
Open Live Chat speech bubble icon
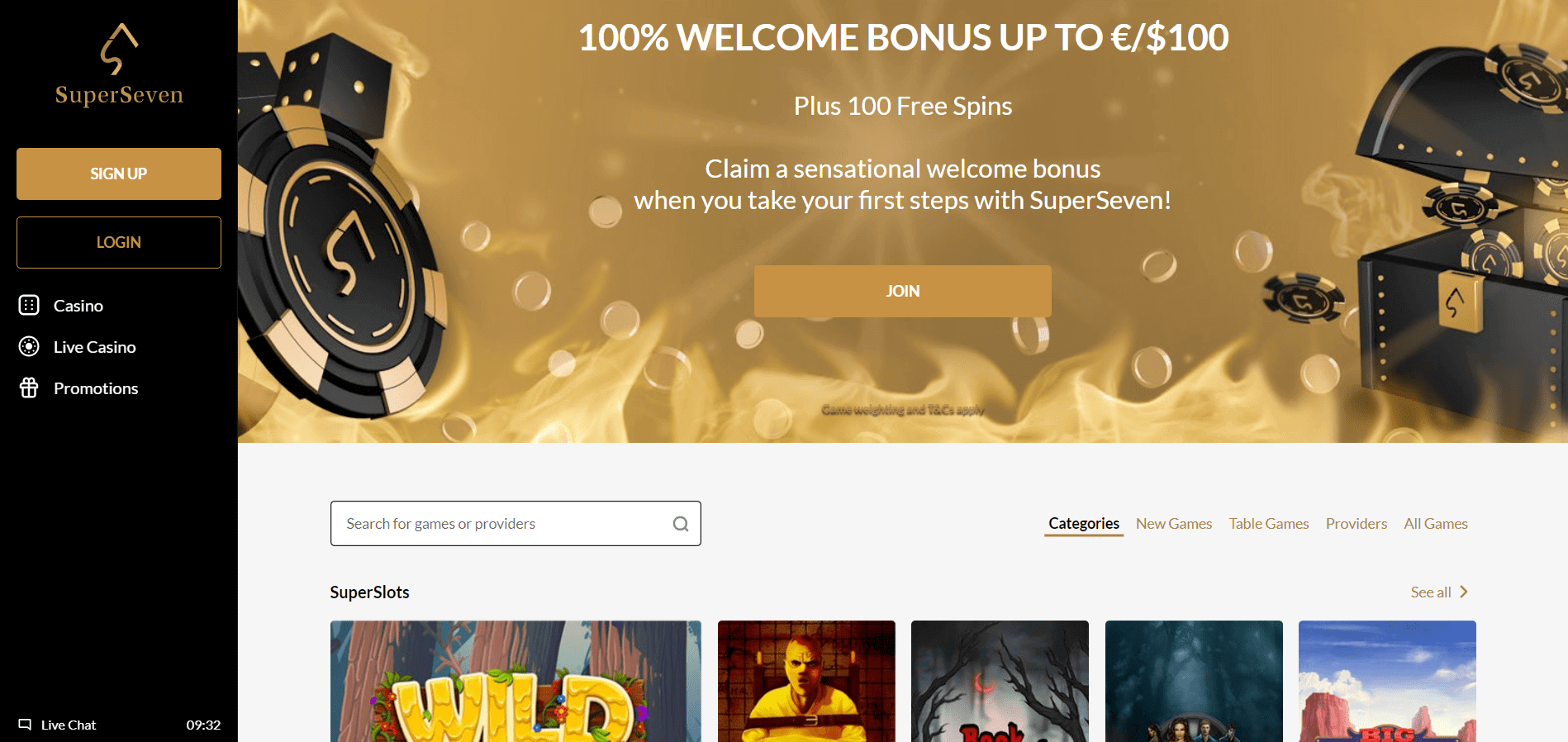click(25, 725)
